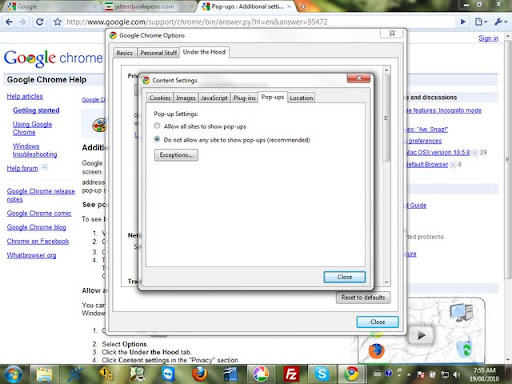Screen dimensions: 512x384
Task: Open Windows Explorer from taskbar
Action: [x=44, y=374]
